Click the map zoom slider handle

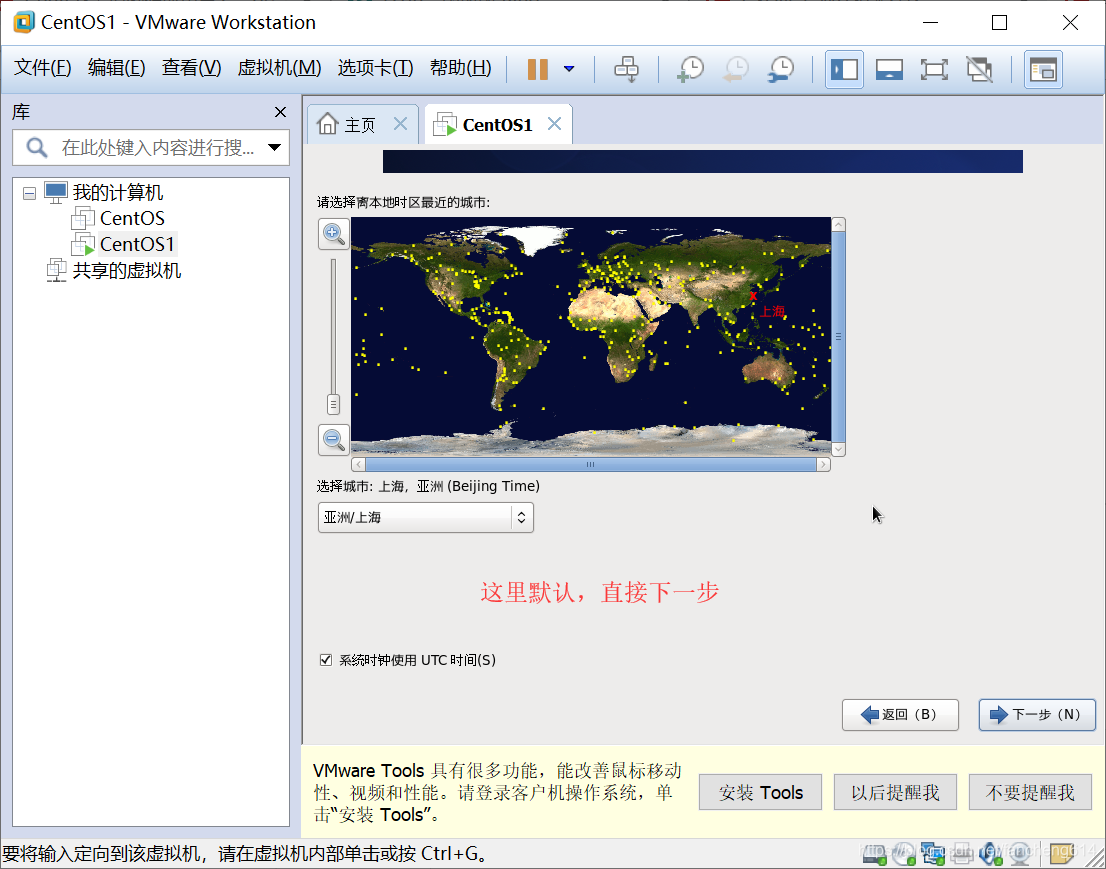coord(334,404)
